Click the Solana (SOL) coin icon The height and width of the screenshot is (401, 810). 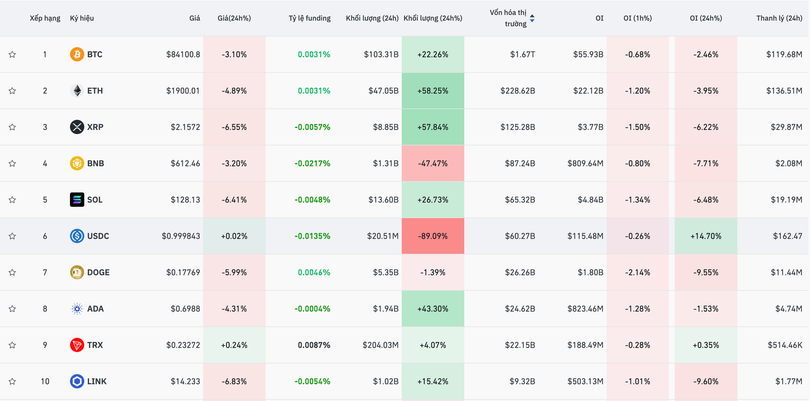coord(77,200)
